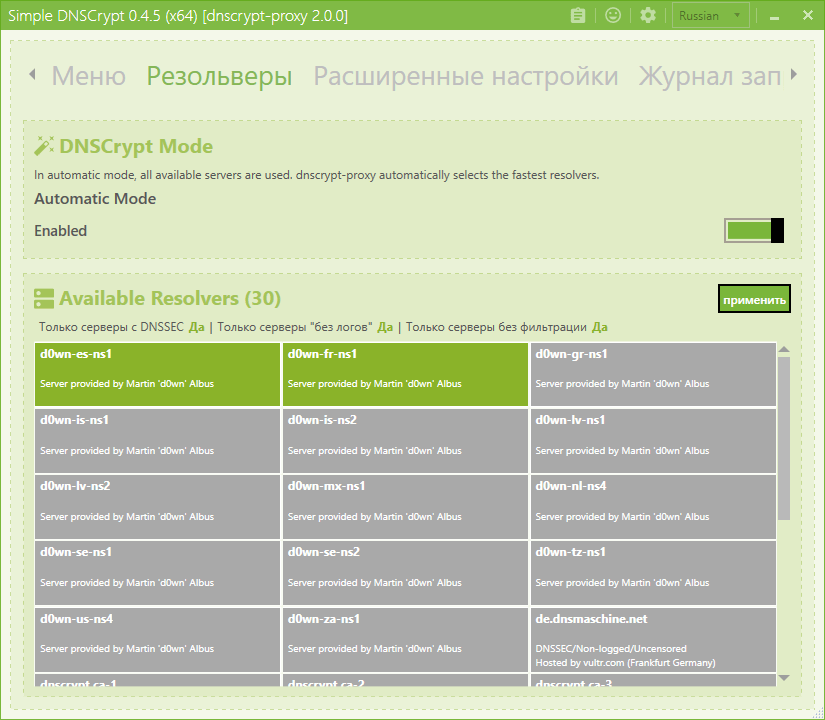Select the d0wn-lv-ns2 resolver tile

157,507
